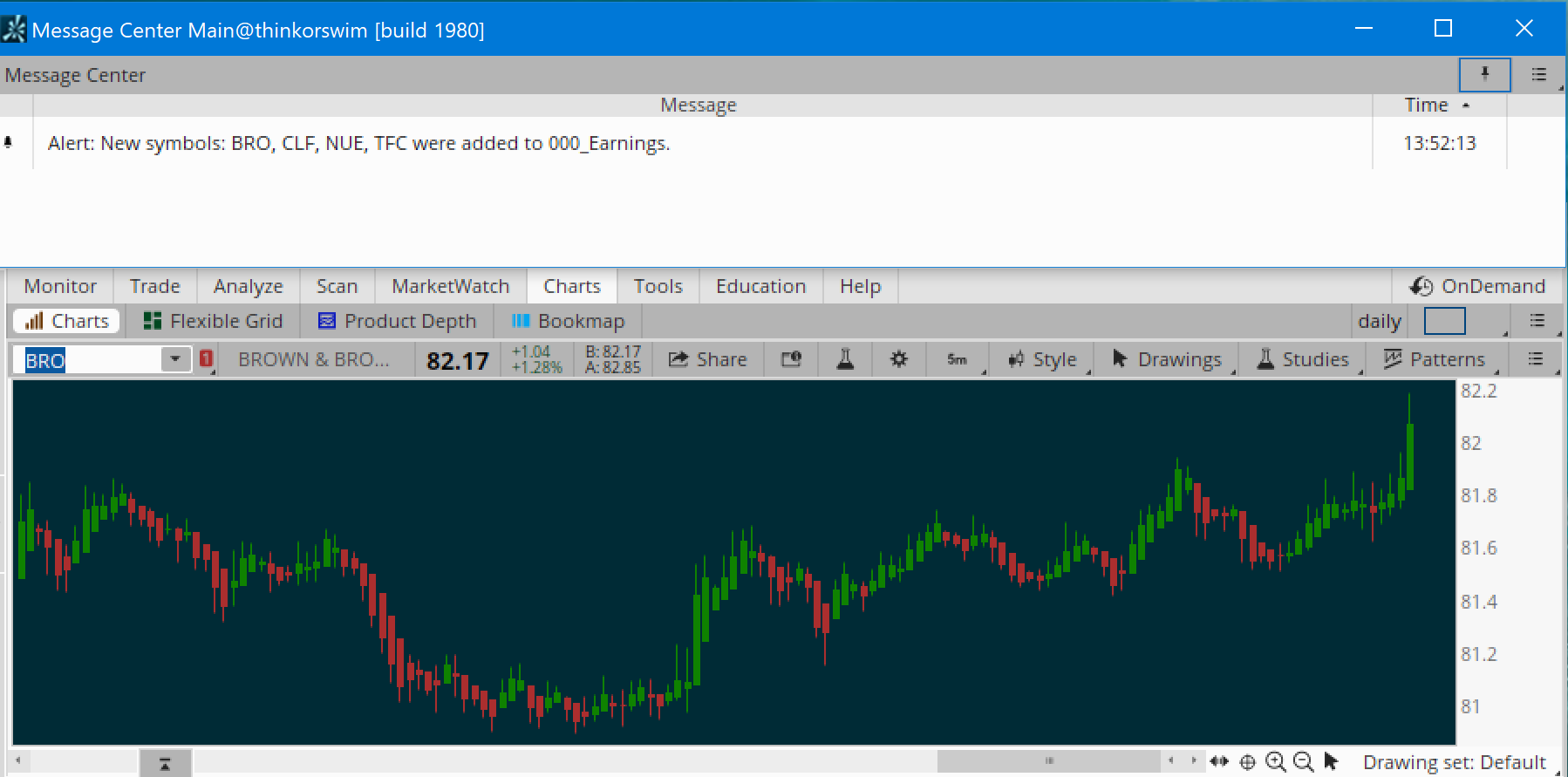Select the Charts main tab

(x=571, y=286)
